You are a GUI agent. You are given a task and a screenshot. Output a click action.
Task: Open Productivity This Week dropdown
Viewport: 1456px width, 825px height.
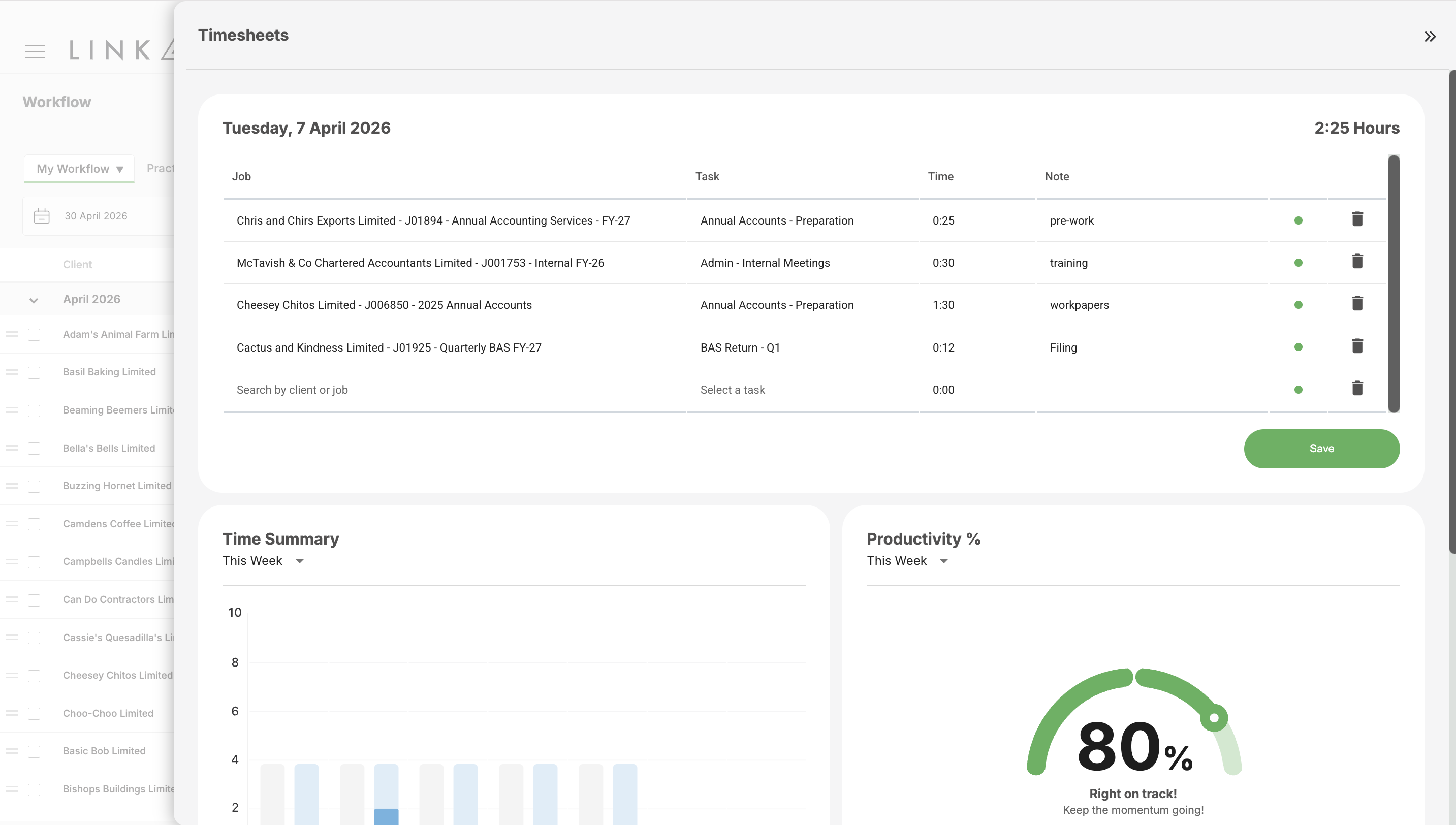tap(908, 561)
